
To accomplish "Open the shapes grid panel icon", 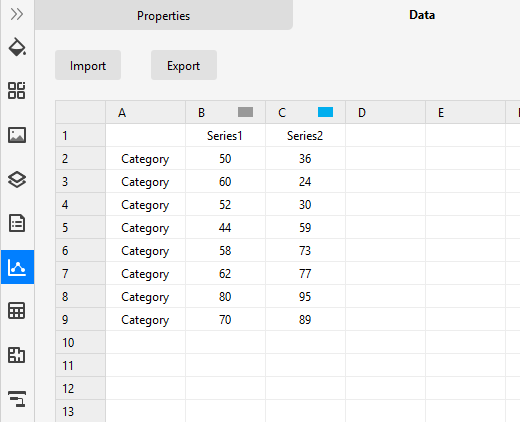I will click(x=17, y=90).
